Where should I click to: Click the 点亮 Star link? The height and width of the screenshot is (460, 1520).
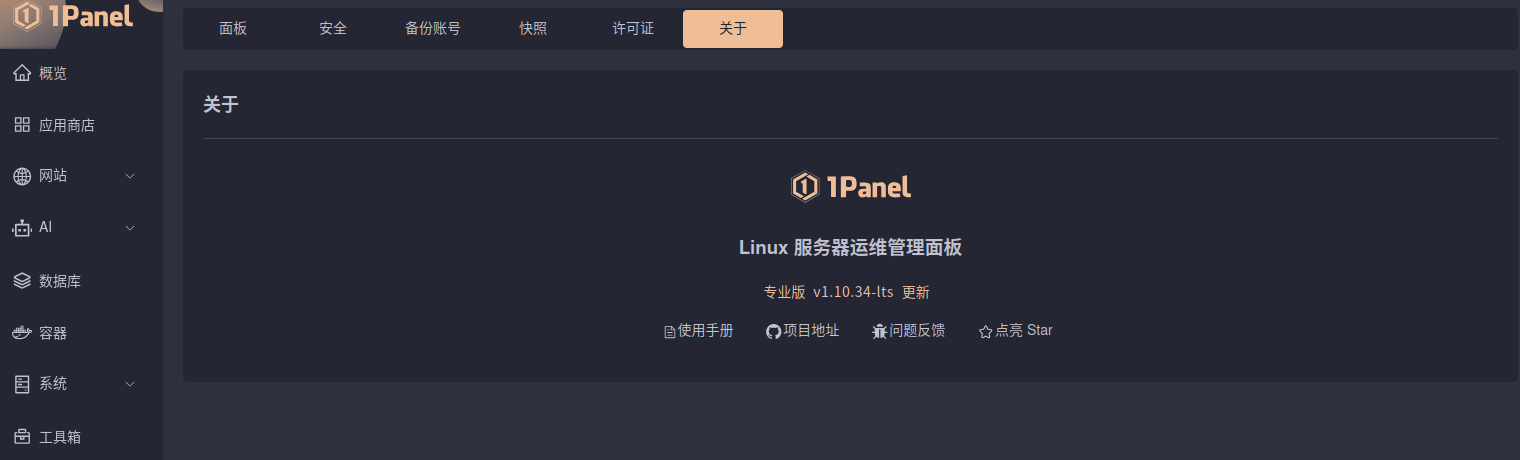[1022, 331]
